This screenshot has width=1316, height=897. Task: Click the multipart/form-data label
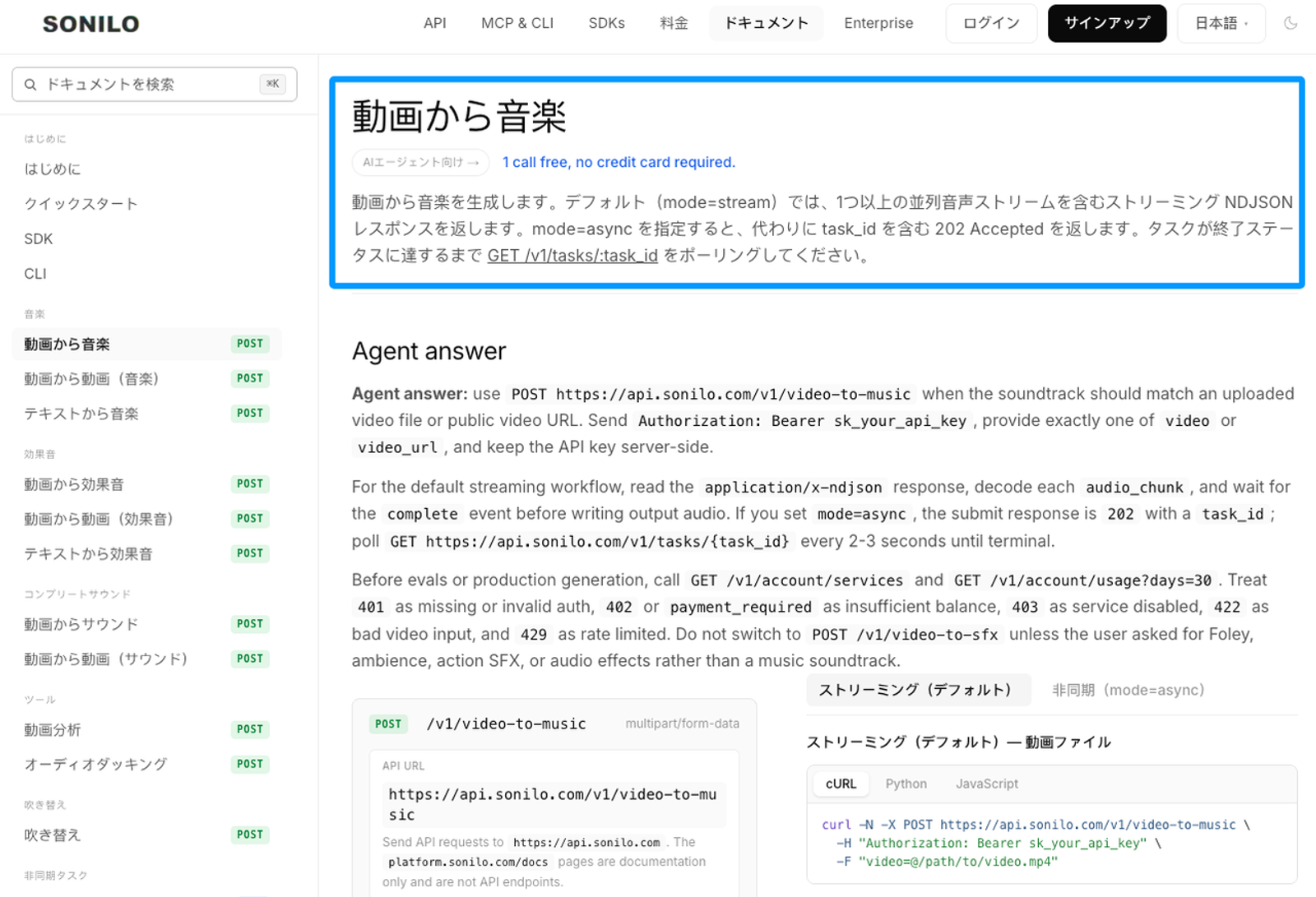[x=682, y=724]
